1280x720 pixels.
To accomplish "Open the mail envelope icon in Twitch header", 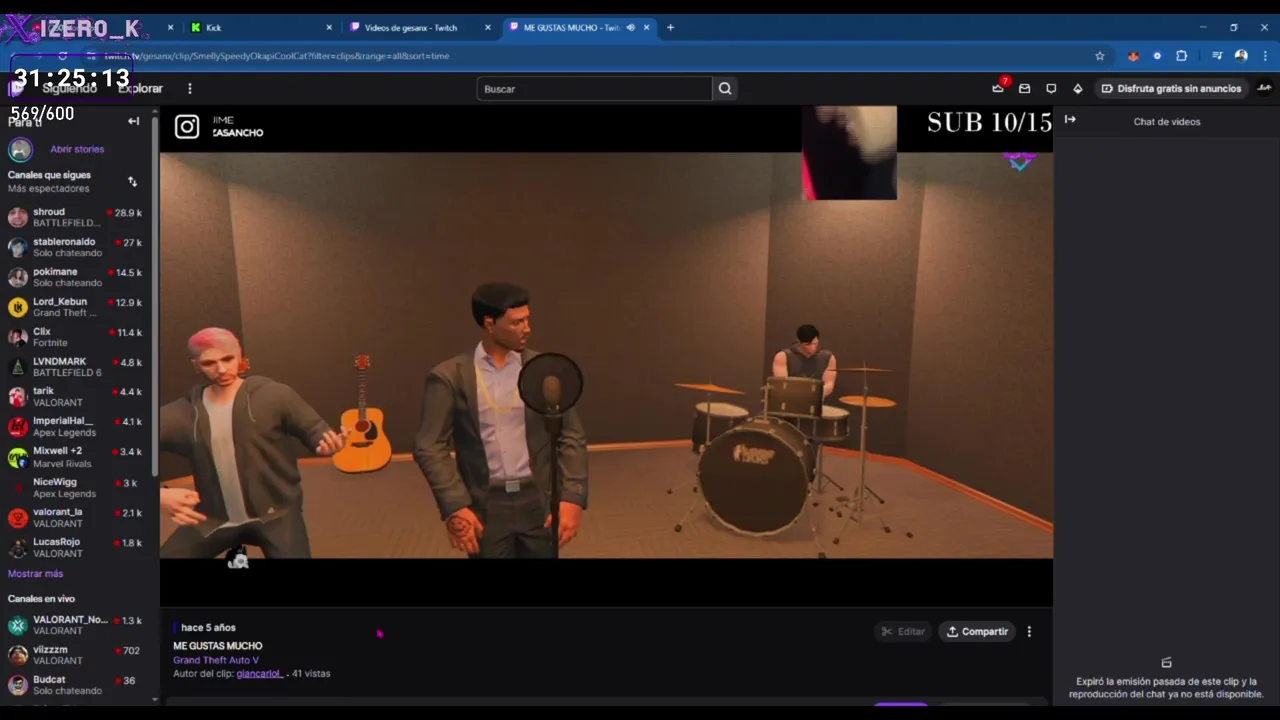I will [1024, 89].
